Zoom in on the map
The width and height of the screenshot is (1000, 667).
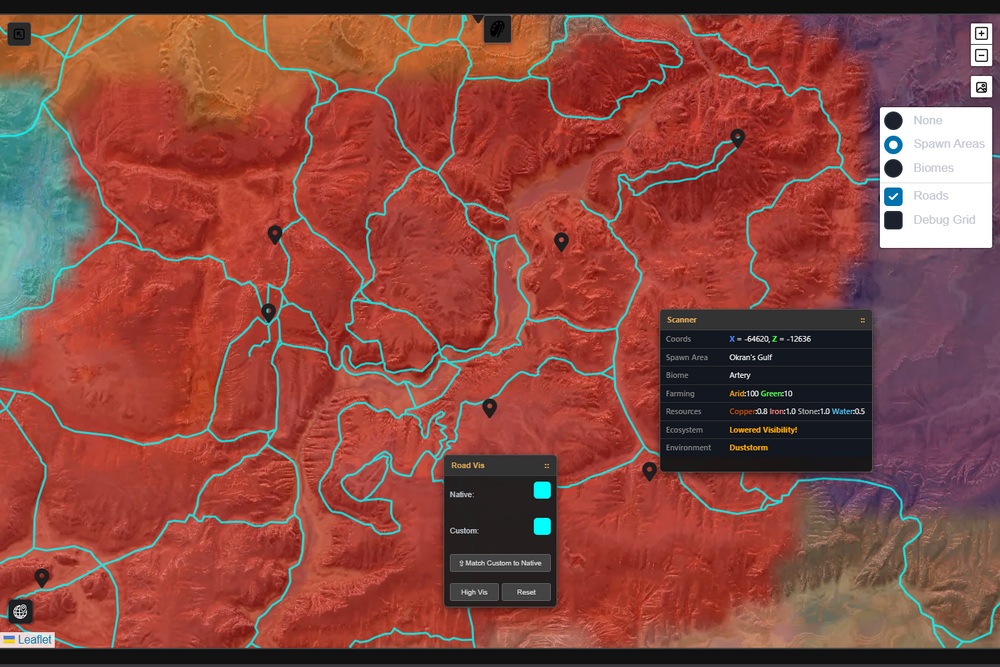pos(981,33)
